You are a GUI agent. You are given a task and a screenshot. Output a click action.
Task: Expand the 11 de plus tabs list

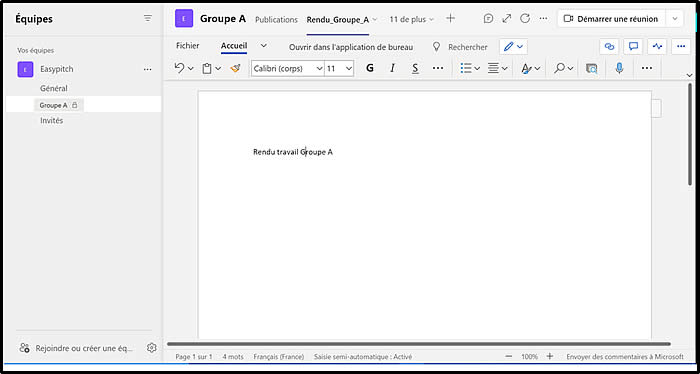[412, 20]
